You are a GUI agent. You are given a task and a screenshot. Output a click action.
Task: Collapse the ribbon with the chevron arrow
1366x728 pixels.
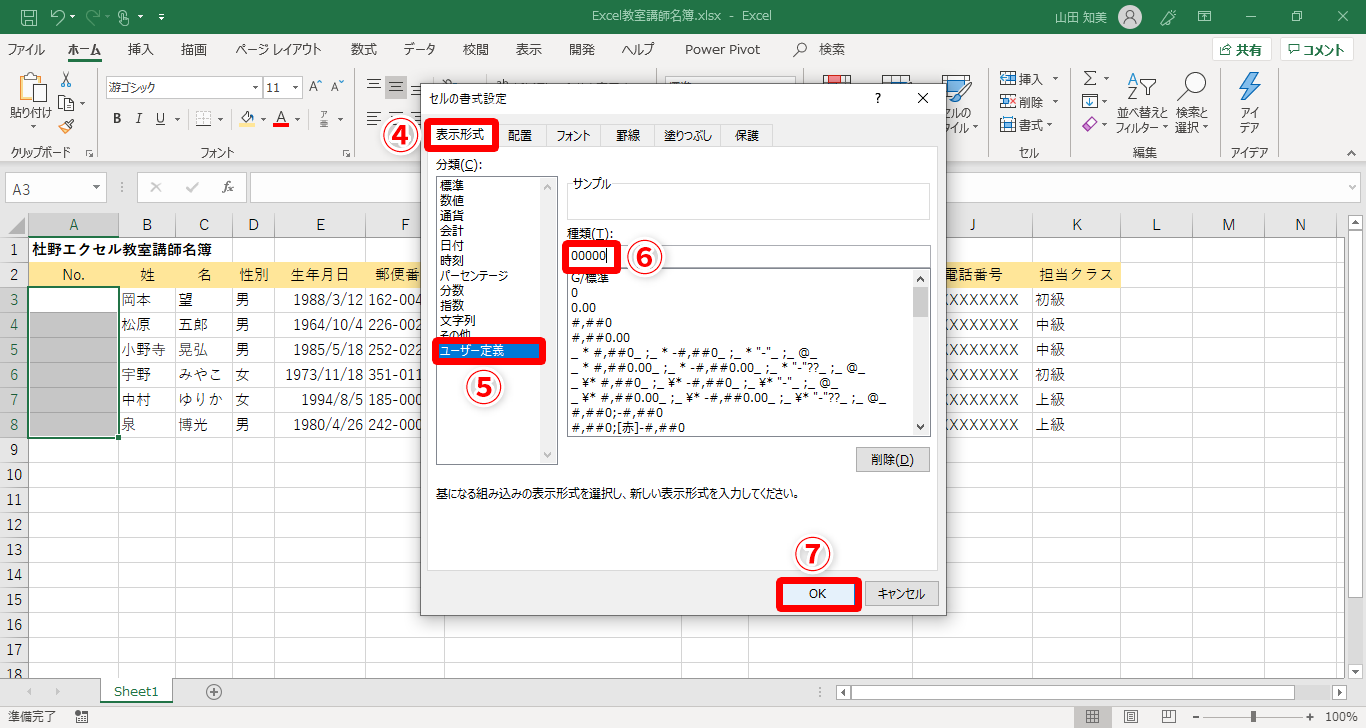pyautogui.click(x=1350, y=153)
